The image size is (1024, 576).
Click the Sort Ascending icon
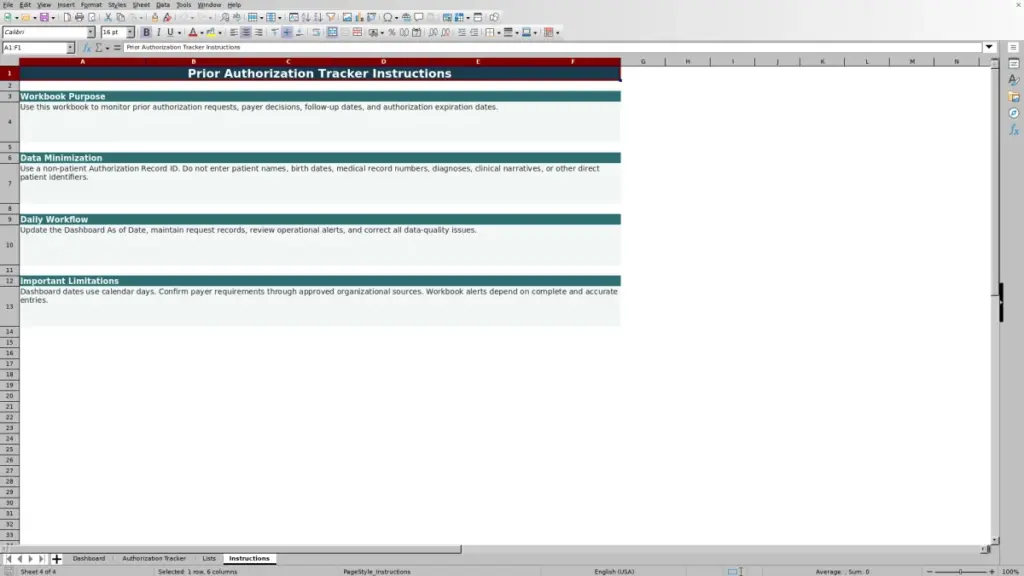pyautogui.click(x=306, y=18)
